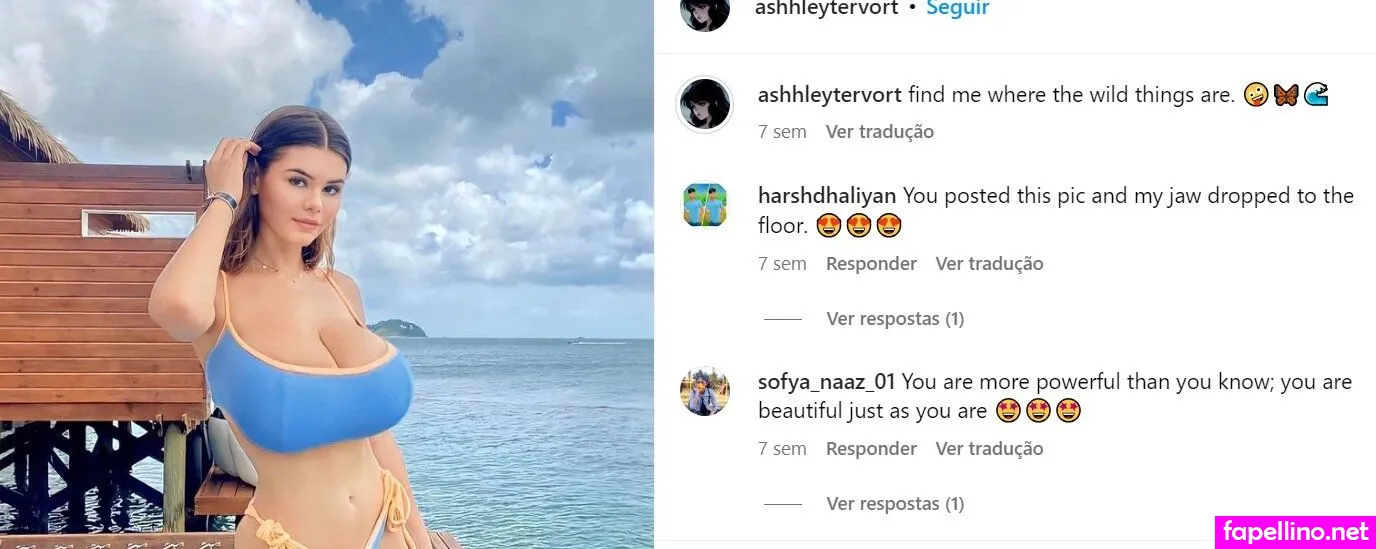Translate sofya_naaz_01's comment
The height and width of the screenshot is (549, 1376).
[x=989, y=449]
